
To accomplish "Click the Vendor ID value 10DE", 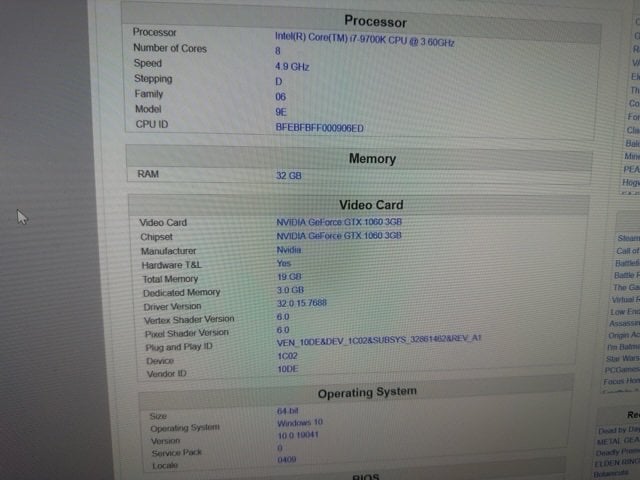I will [x=288, y=369].
